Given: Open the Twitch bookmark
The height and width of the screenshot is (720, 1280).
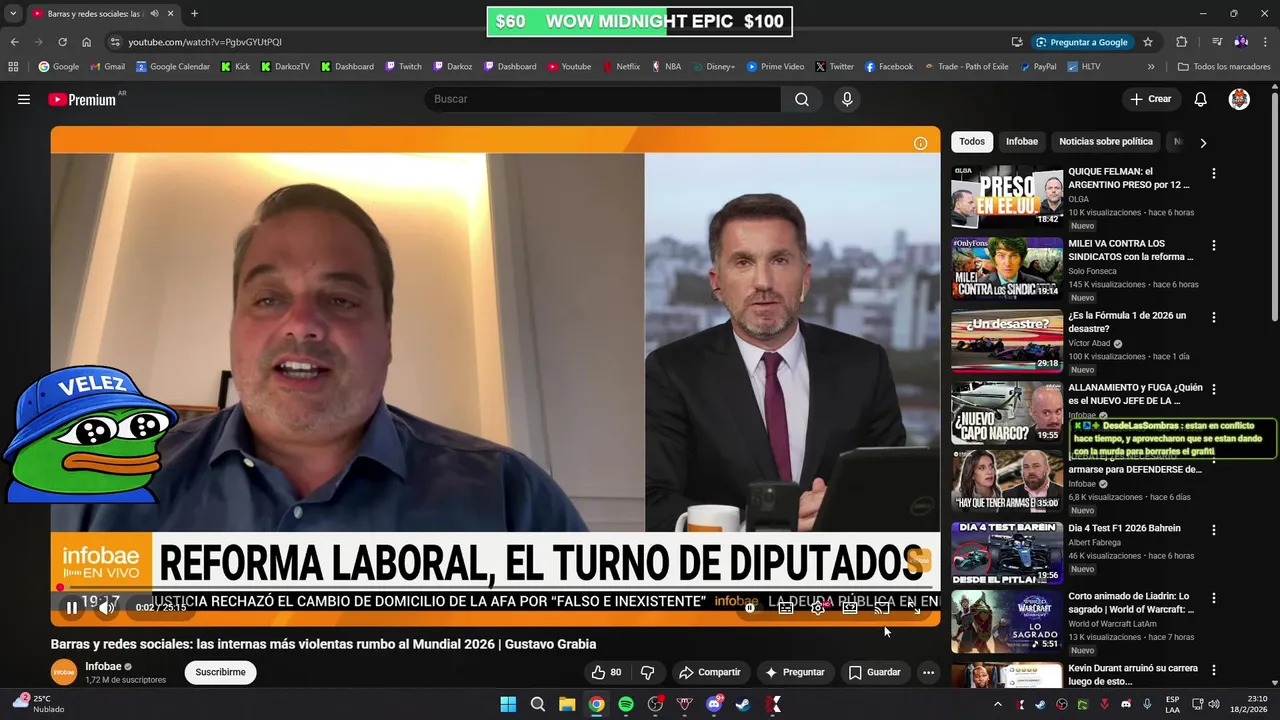Looking at the screenshot, I should [403, 67].
